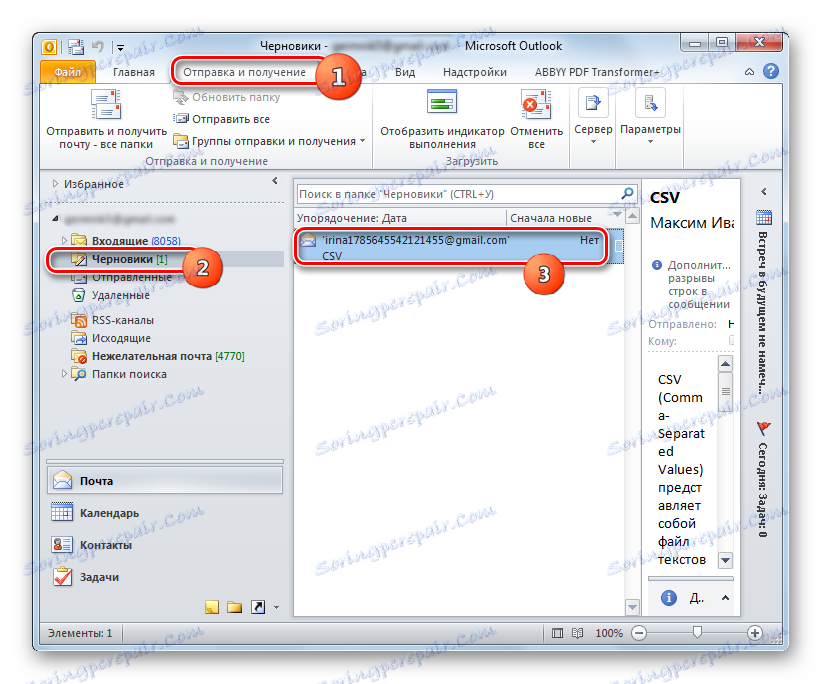Click the flag icon in To-Do bar

[764, 428]
